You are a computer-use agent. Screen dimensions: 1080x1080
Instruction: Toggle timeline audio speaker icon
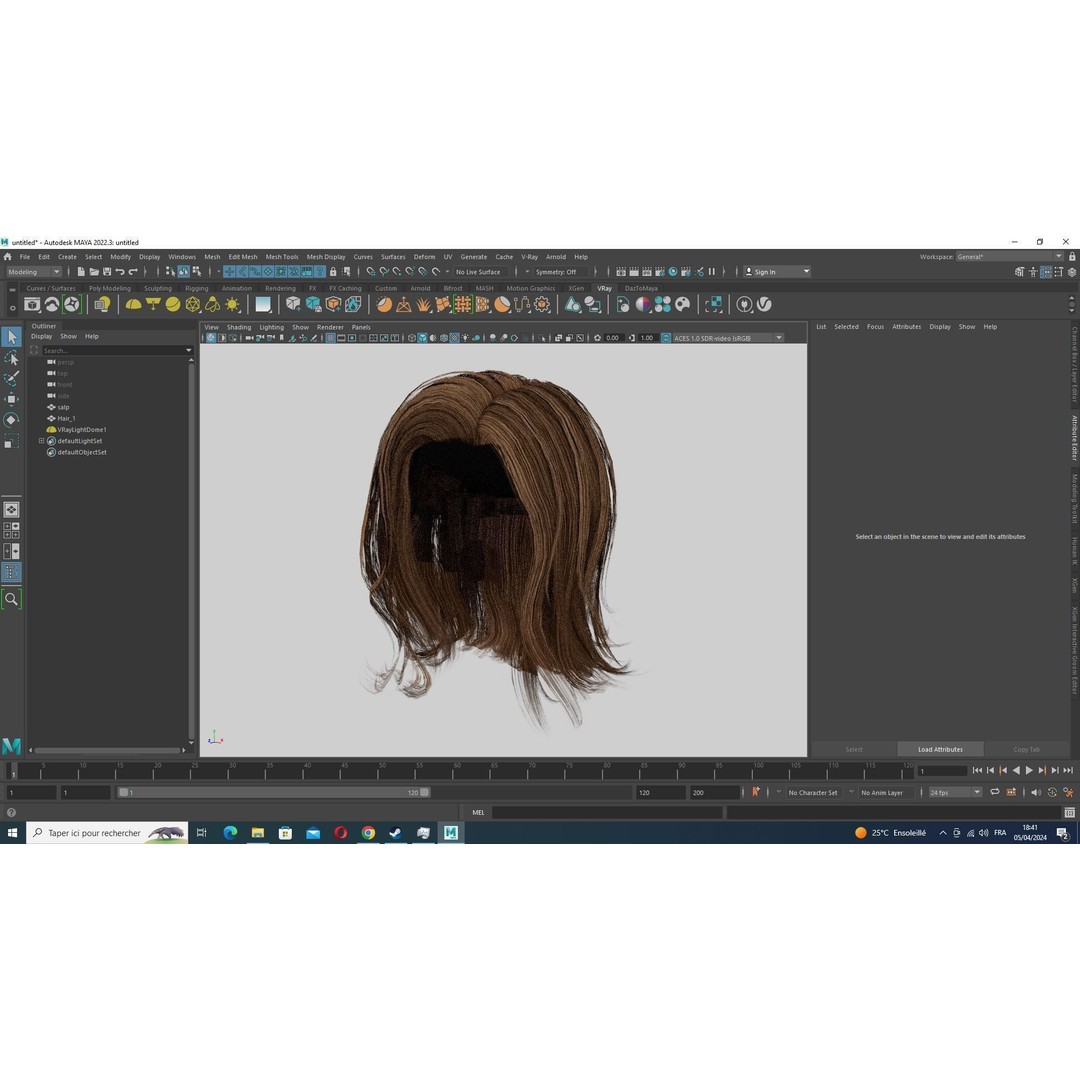[x=1036, y=793]
